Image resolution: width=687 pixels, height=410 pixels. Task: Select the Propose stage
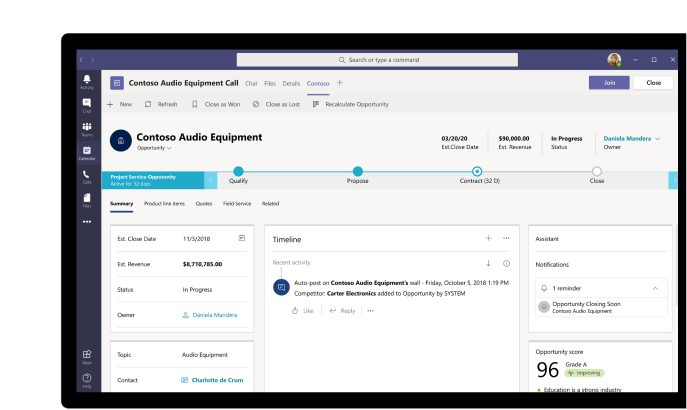[358, 171]
